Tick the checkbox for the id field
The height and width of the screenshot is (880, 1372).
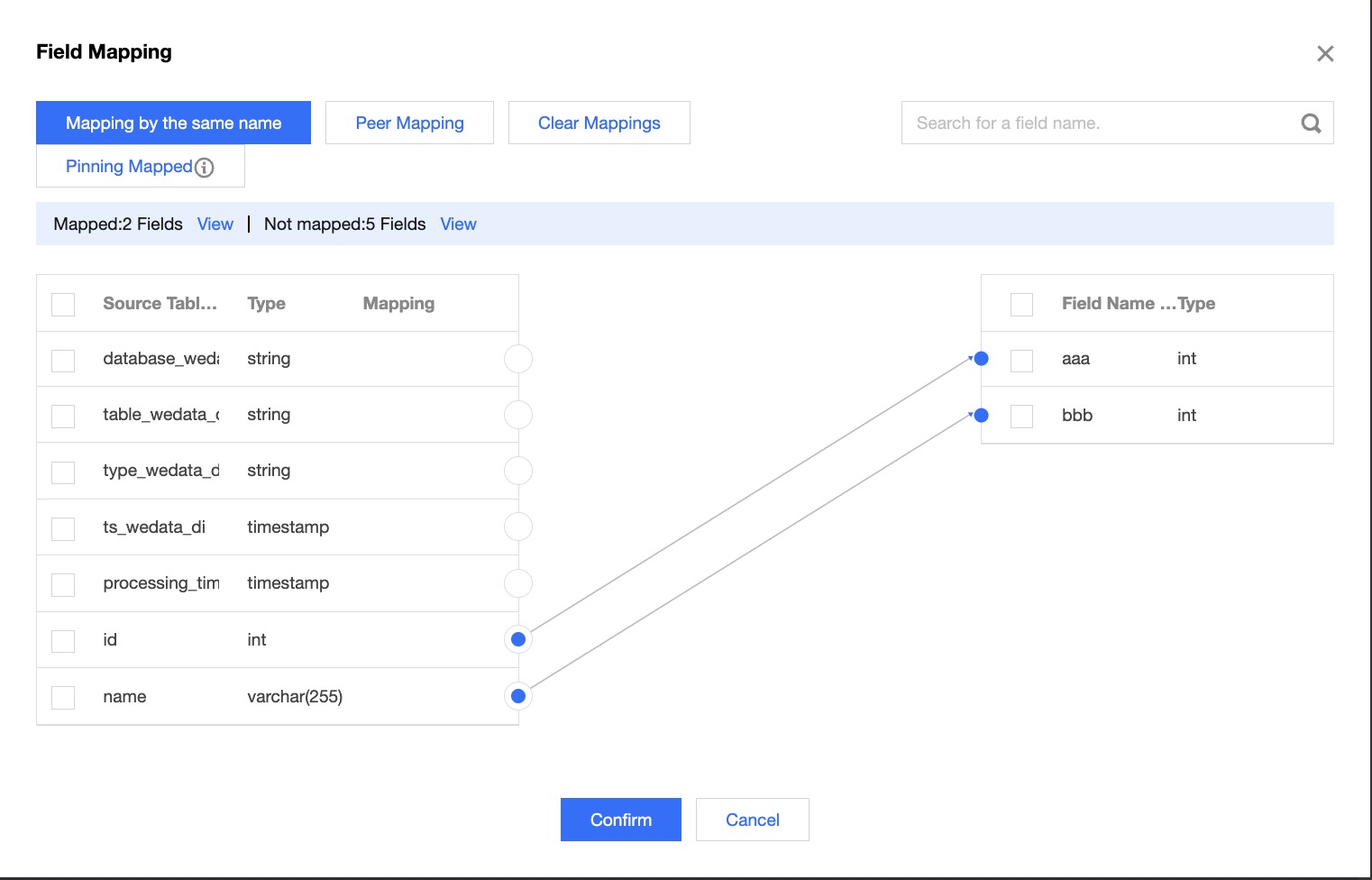coord(63,641)
